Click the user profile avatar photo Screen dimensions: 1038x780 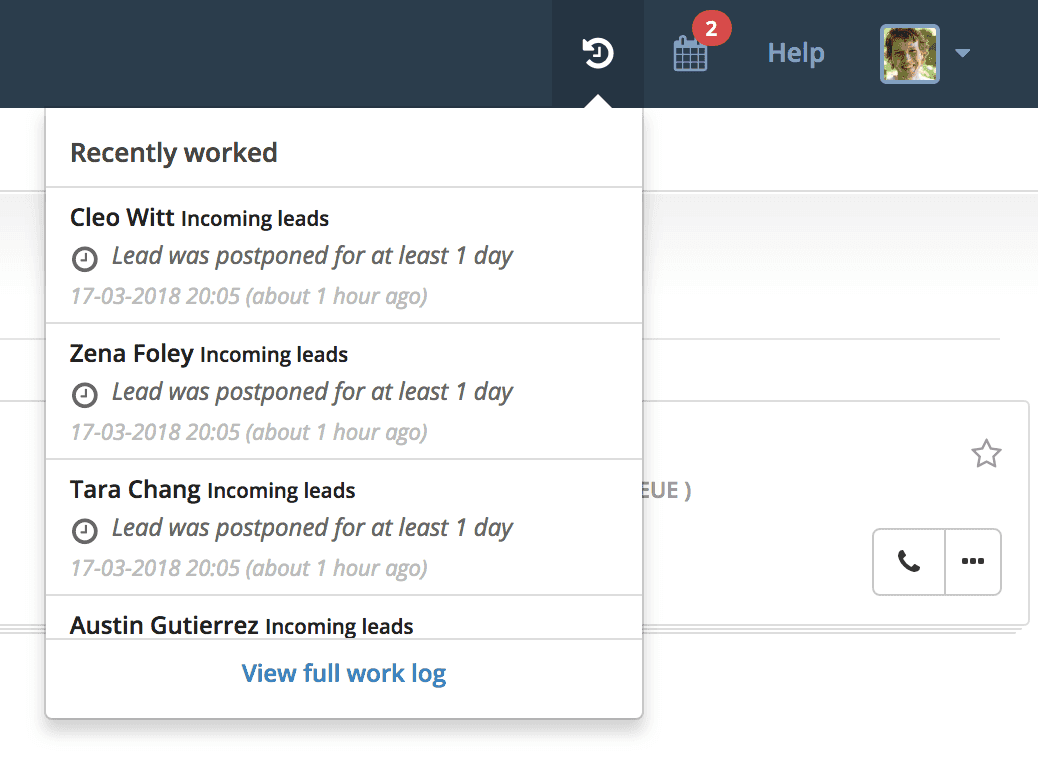tap(910, 54)
